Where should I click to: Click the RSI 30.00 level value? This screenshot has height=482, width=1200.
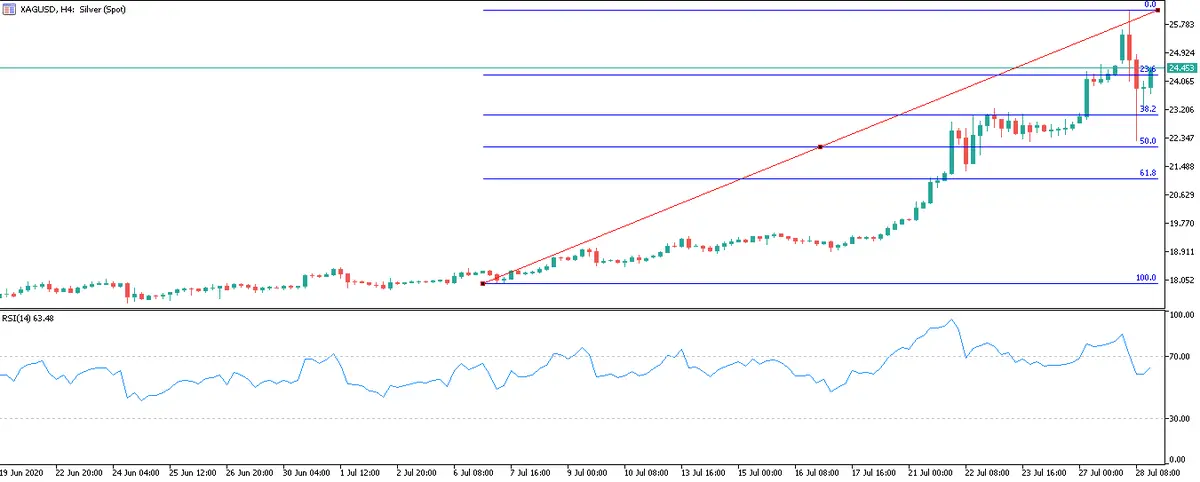(1180, 418)
